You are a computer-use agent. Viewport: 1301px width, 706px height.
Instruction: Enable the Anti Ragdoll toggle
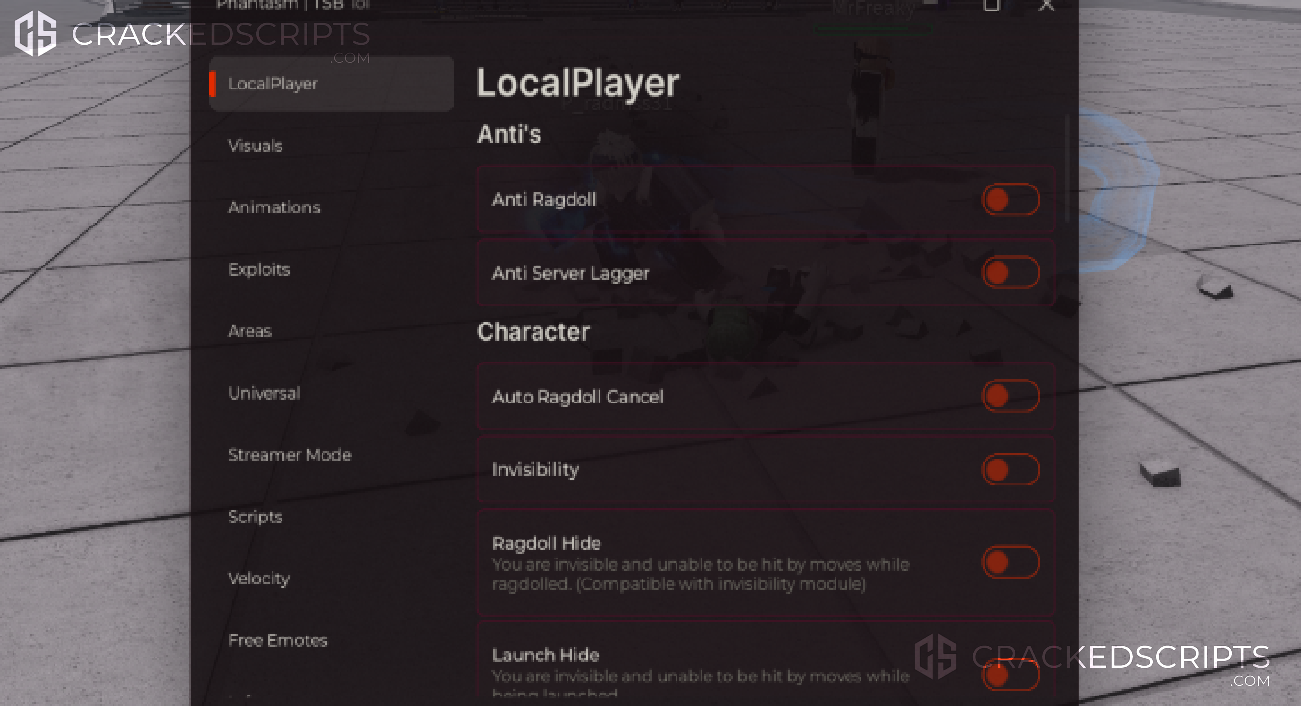tap(1010, 200)
